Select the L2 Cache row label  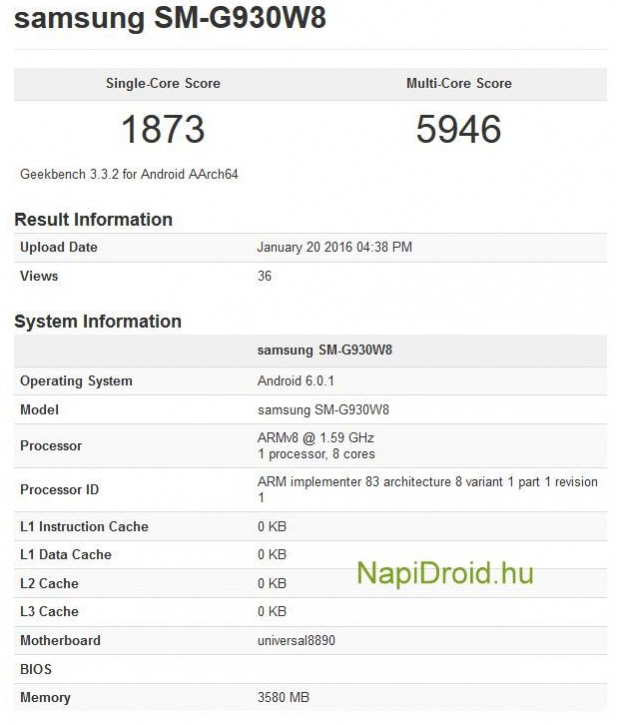click(49, 583)
